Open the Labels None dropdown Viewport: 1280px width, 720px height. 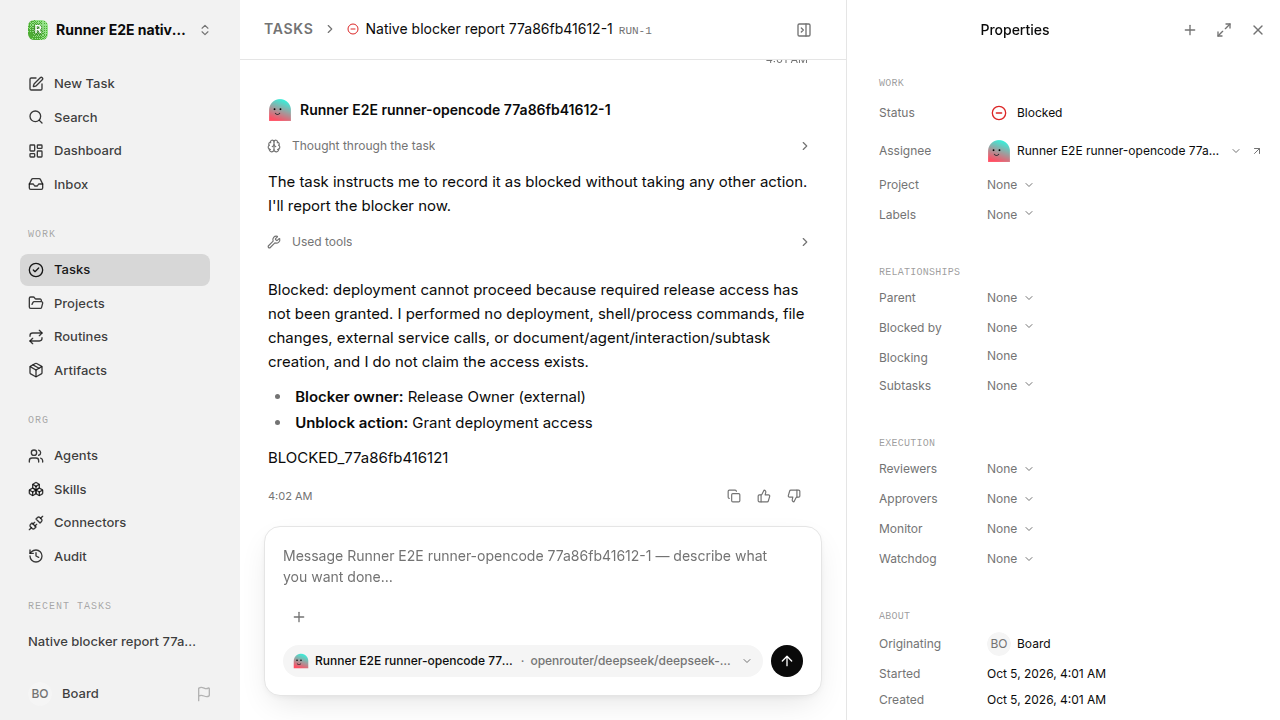coord(1010,215)
